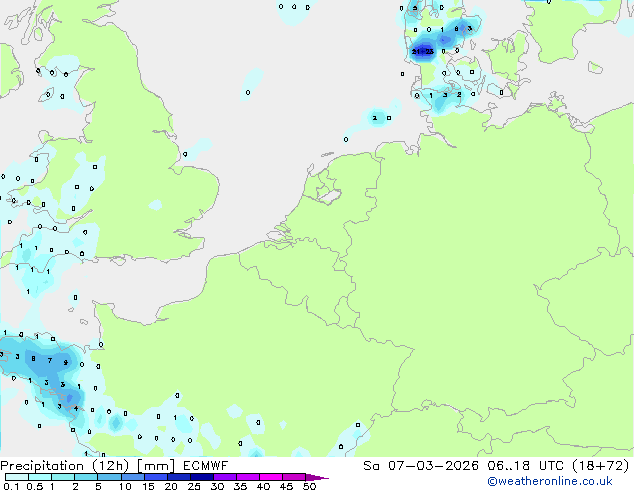The height and width of the screenshot is (490, 634).
Task: Click the 0.1–0.5 mm palest legend swatch
Action: click(17, 477)
